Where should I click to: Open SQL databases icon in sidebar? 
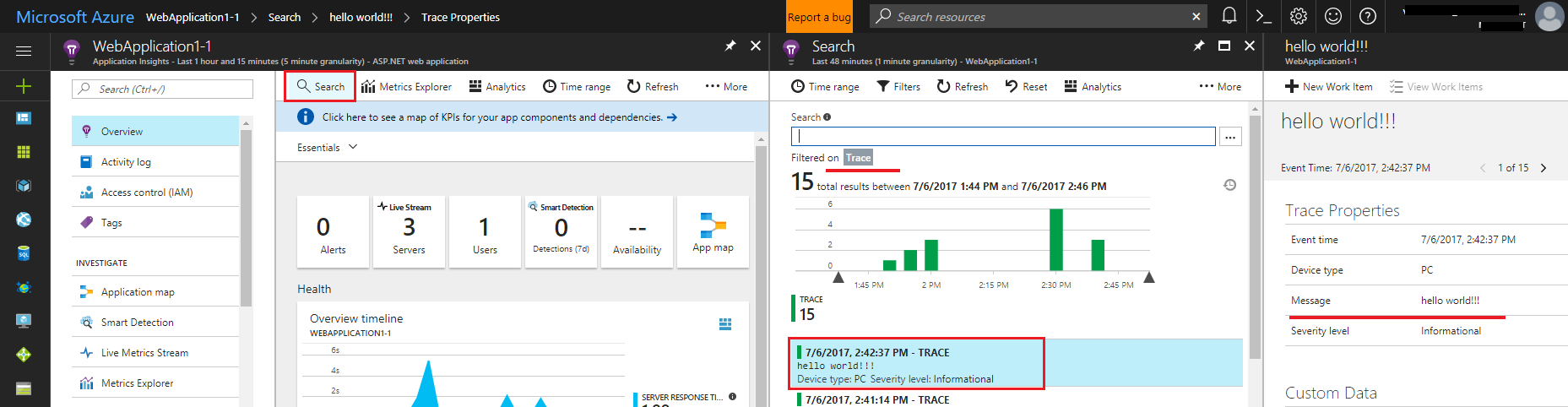[x=24, y=253]
